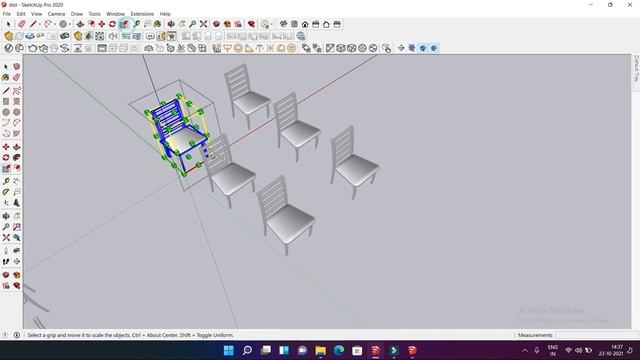640x360 pixels.
Task: Click the highlighted Scale tool in top toolbar
Action: click(x=124, y=24)
